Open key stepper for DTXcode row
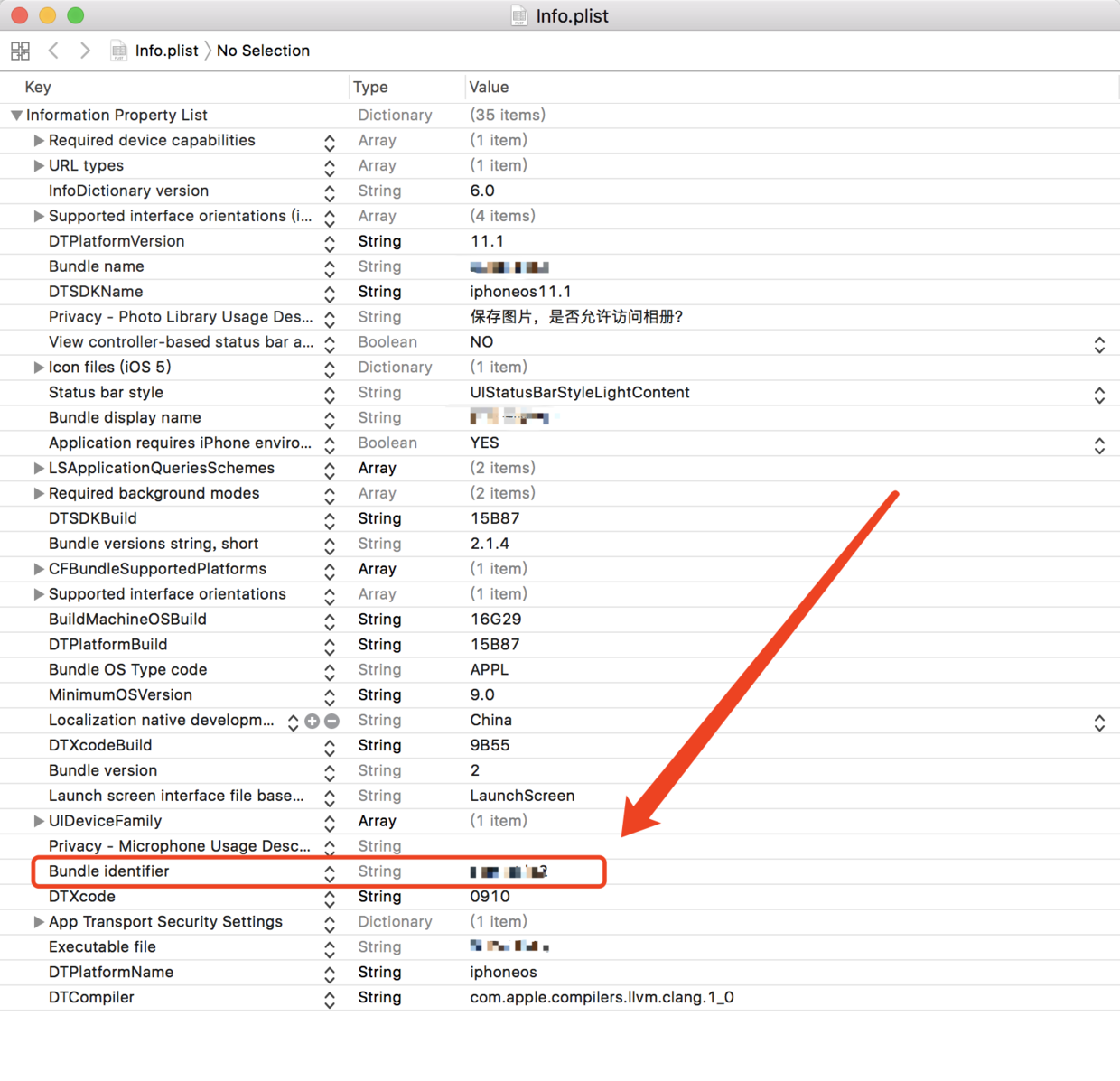This screenshot has height=1081, width=1120. pyautogui.click(x=330, y=899)
